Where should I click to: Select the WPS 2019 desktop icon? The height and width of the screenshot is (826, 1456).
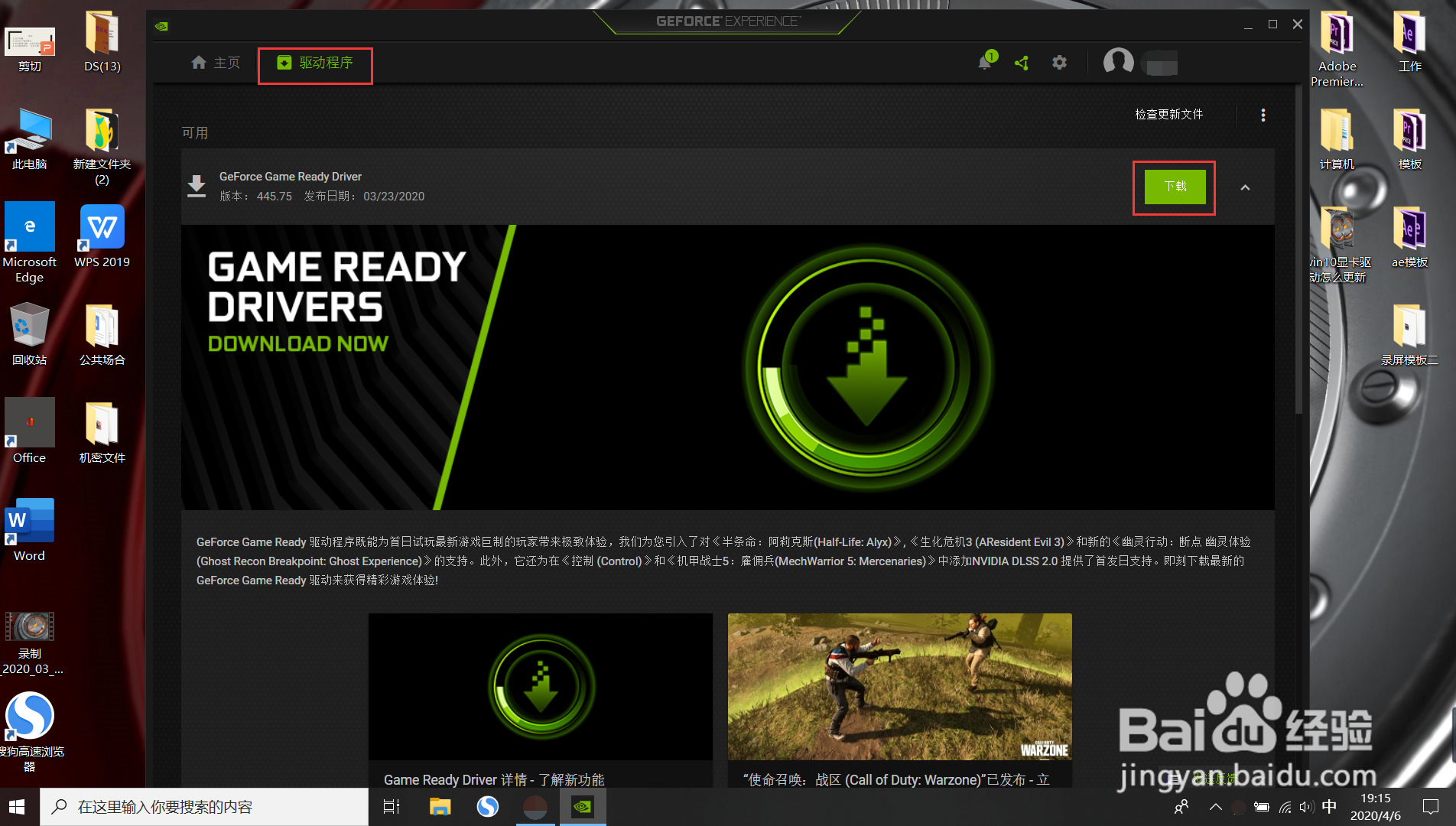102,236
